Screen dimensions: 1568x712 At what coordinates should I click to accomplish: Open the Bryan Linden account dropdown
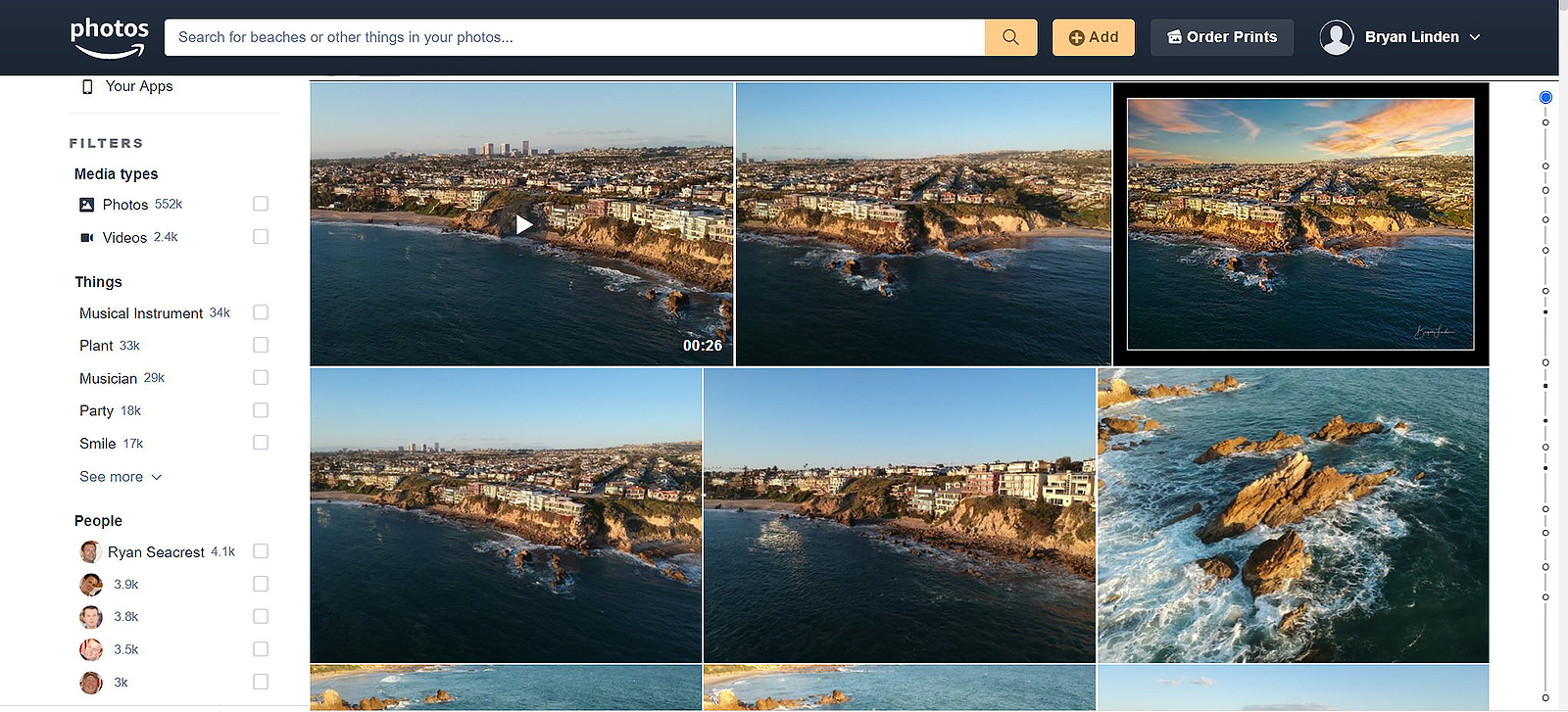coord(1475,37)
